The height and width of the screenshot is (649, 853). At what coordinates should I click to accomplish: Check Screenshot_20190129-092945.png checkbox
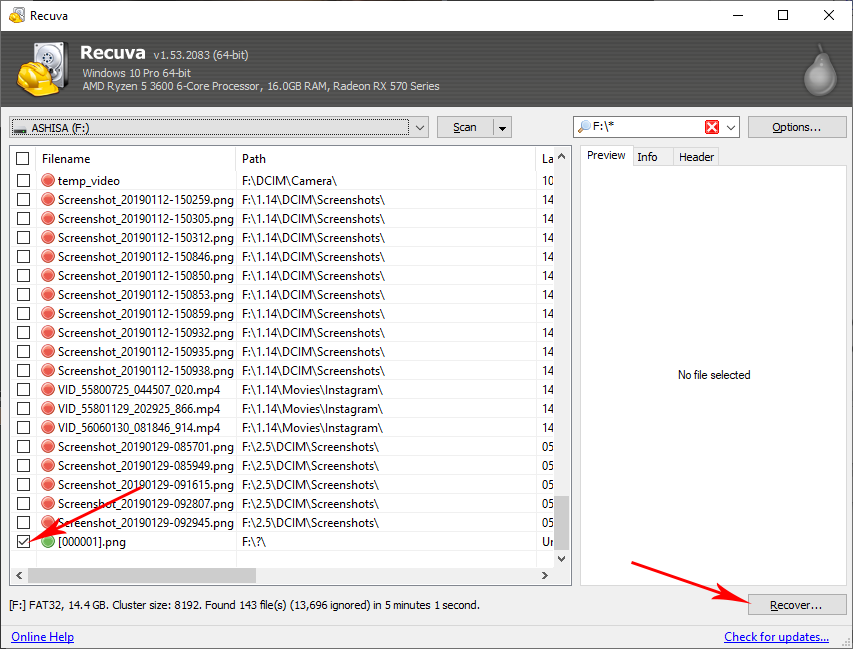tap(23, 523)
